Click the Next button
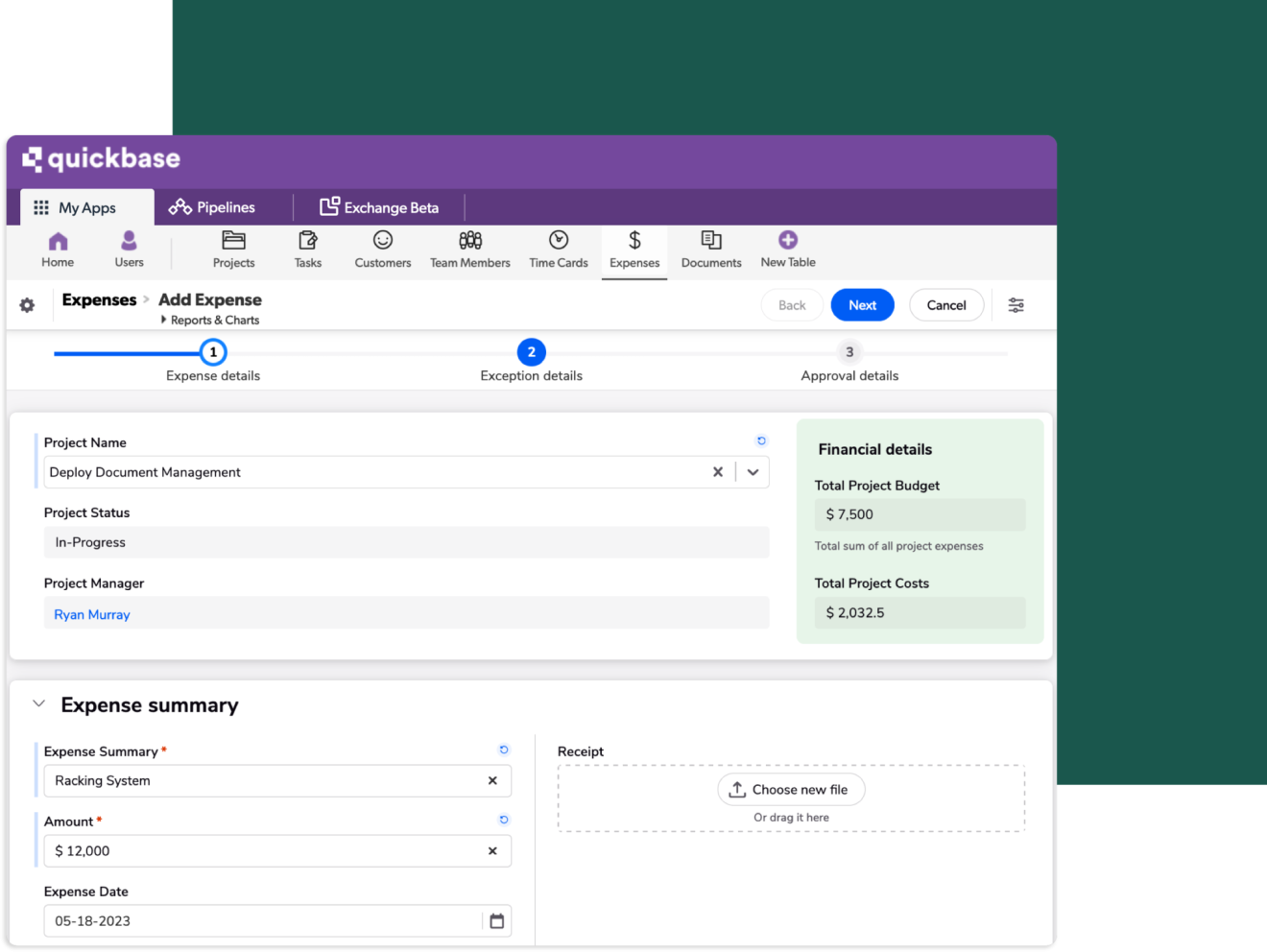 pos(861,304)
